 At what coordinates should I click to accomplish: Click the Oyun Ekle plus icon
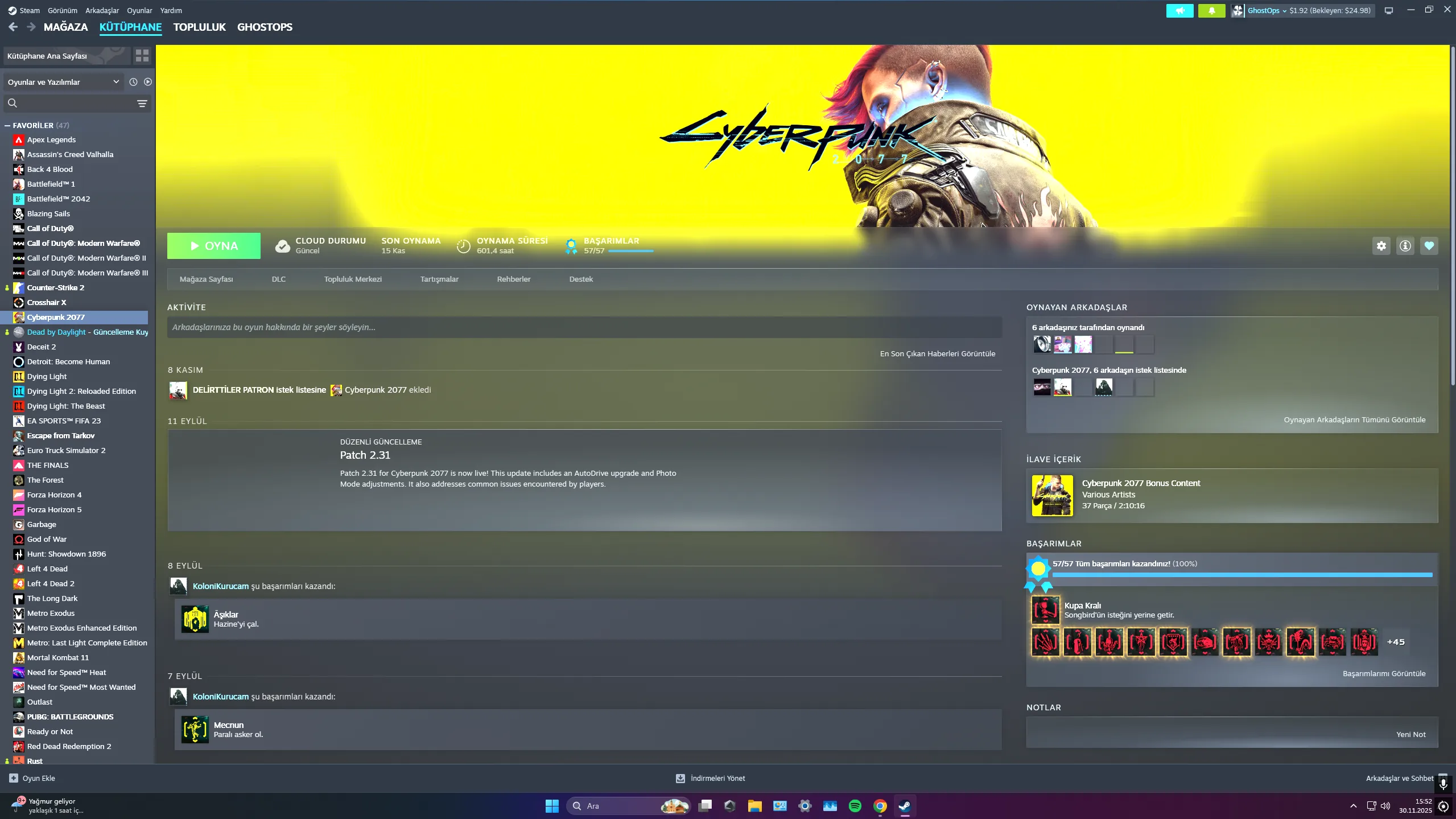[x=14, y=778]
